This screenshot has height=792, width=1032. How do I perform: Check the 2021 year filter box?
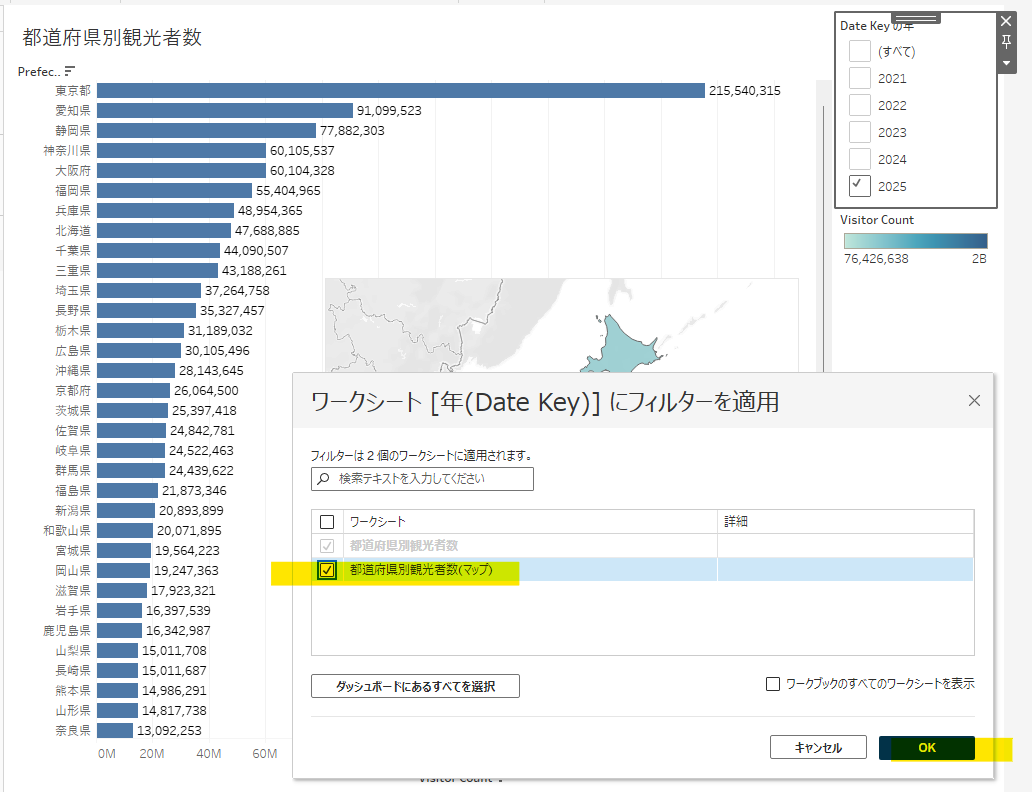pos(860,78)
